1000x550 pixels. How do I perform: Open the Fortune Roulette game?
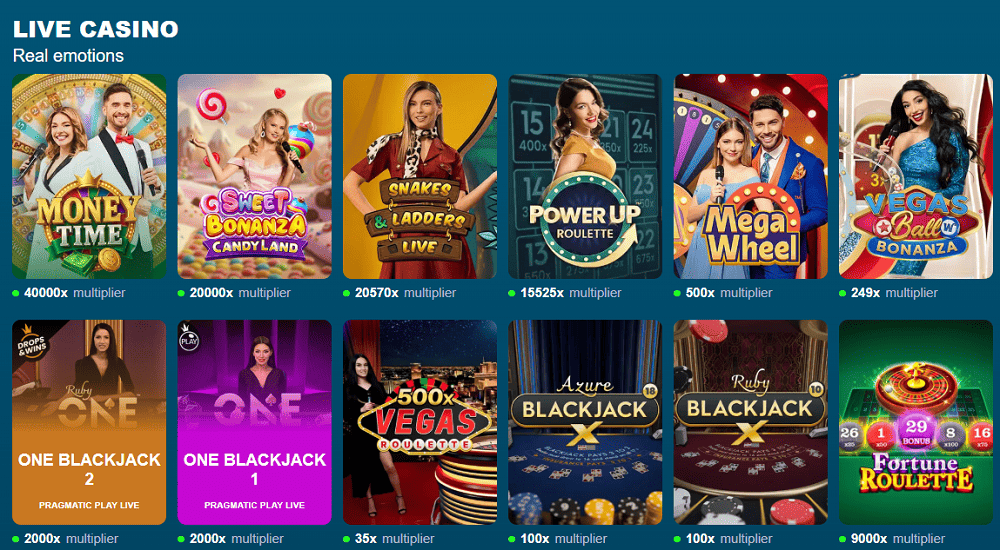tap(916, 422)
